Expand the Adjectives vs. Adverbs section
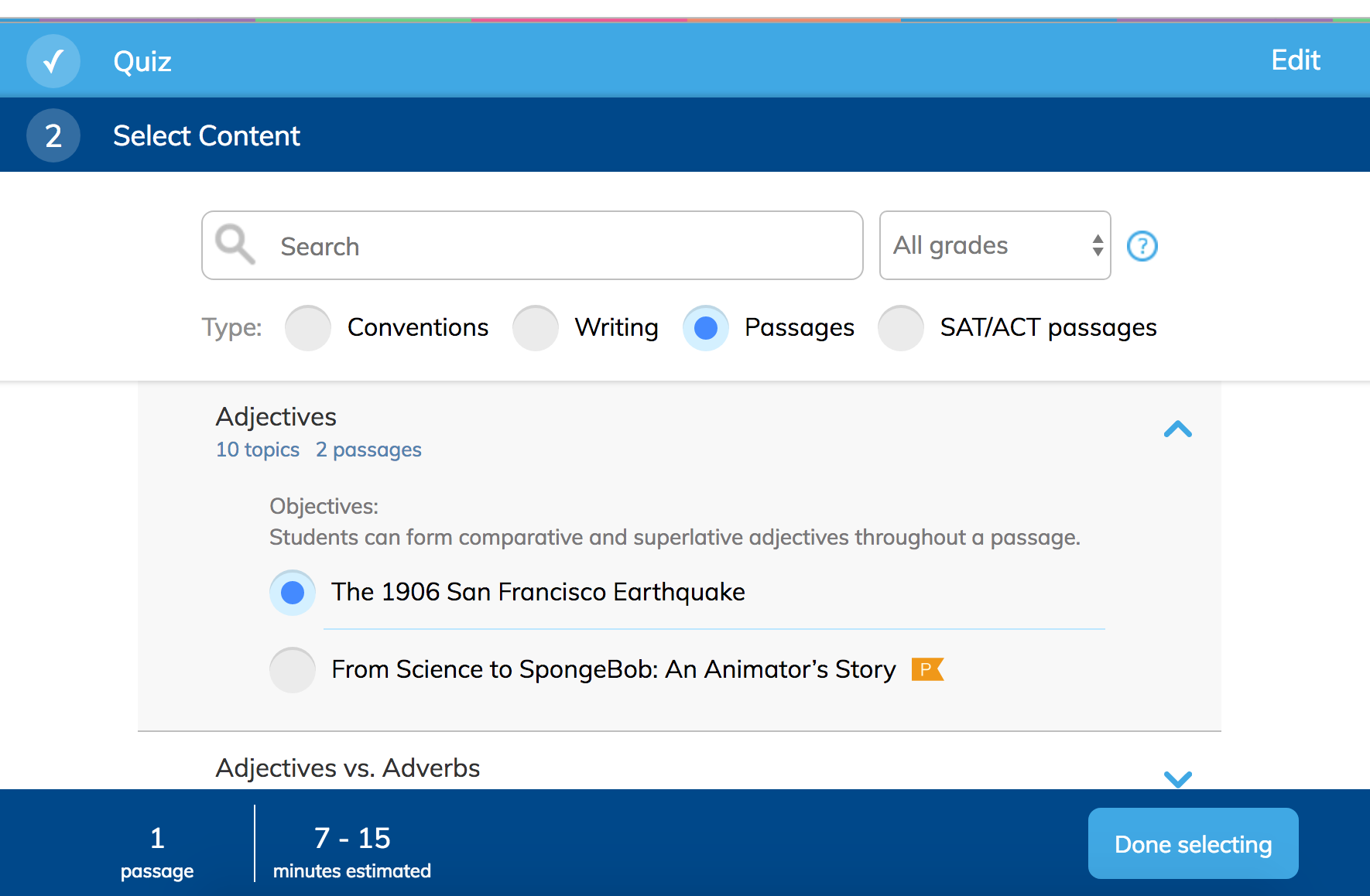1370x896 pixels. tap(1177, 778)
